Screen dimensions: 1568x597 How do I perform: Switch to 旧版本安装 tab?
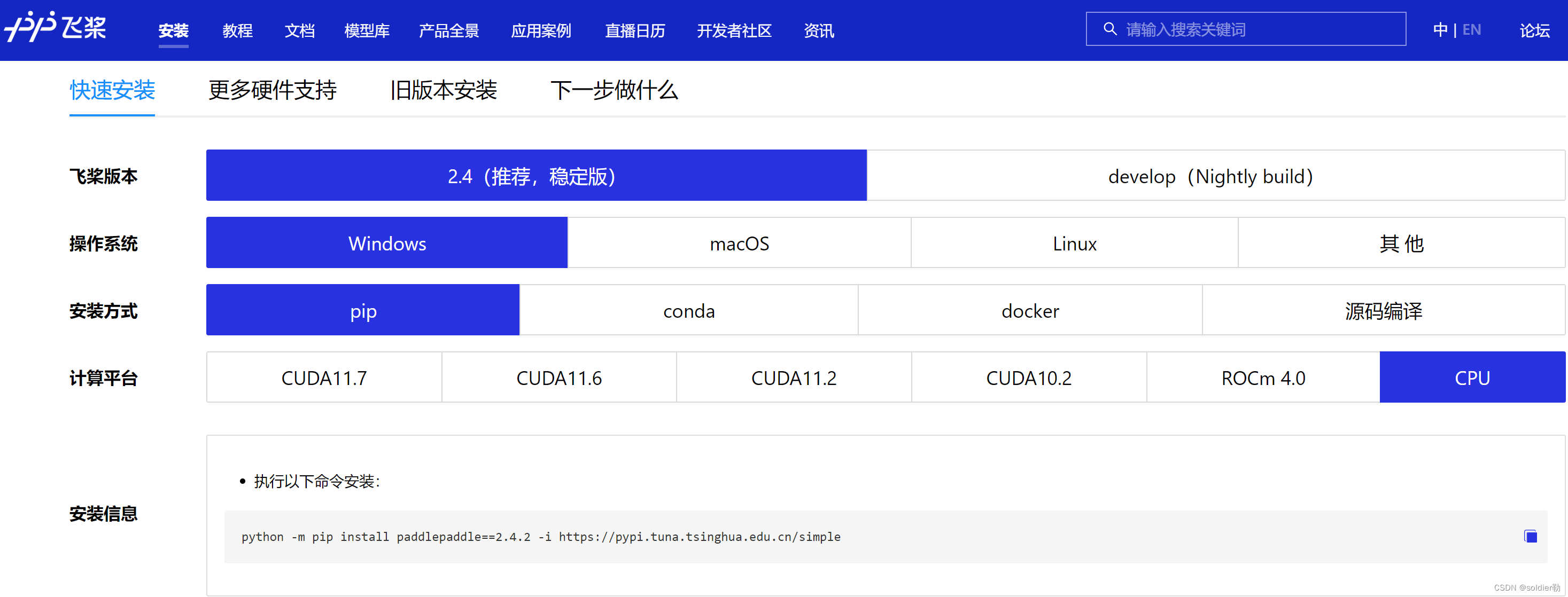point(443,90)
